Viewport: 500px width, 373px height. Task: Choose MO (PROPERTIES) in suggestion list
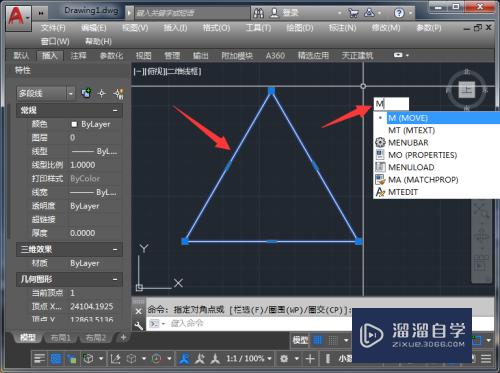[x=436, y=155]
